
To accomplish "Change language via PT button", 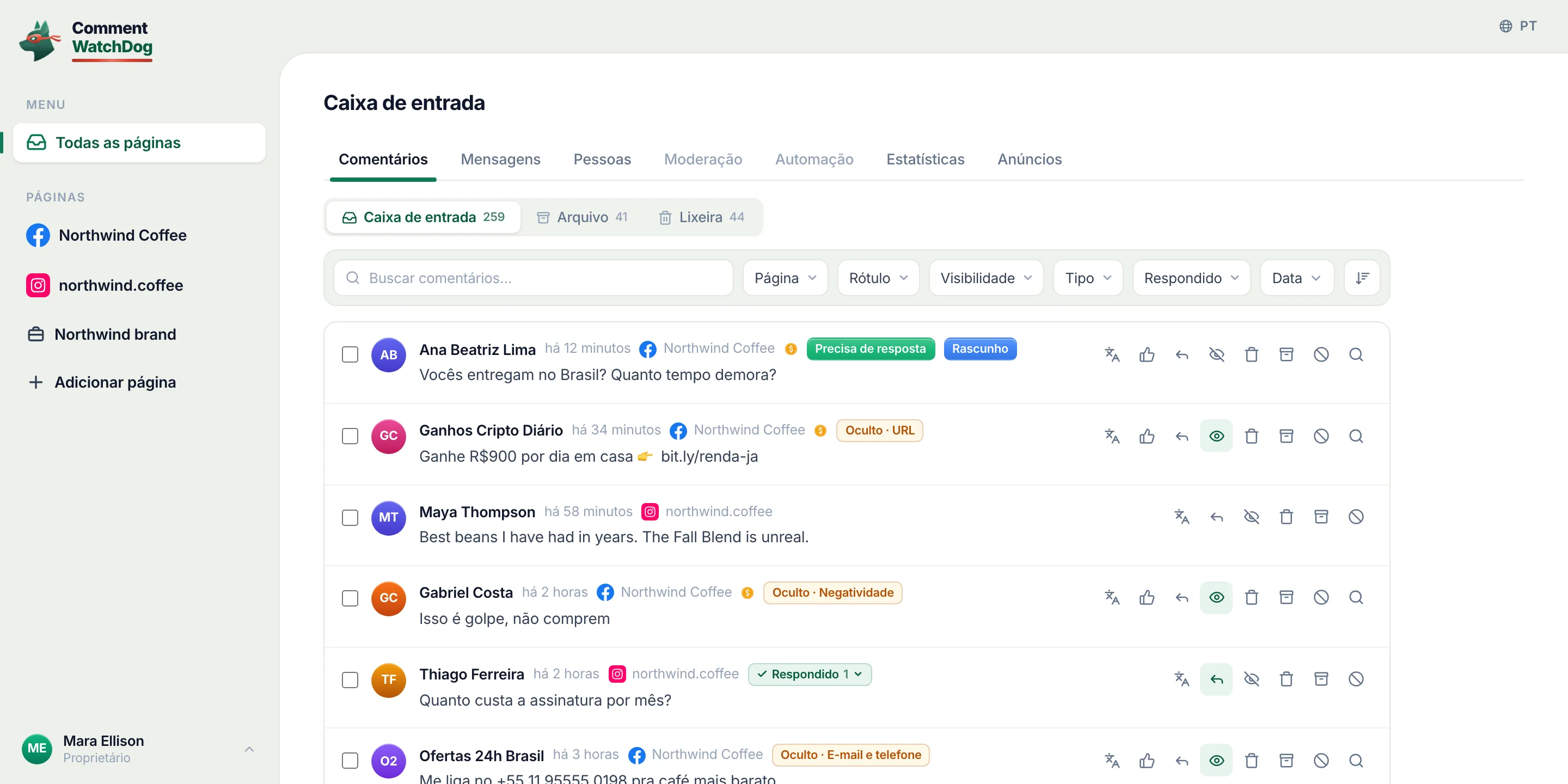I will [1518, 26].
